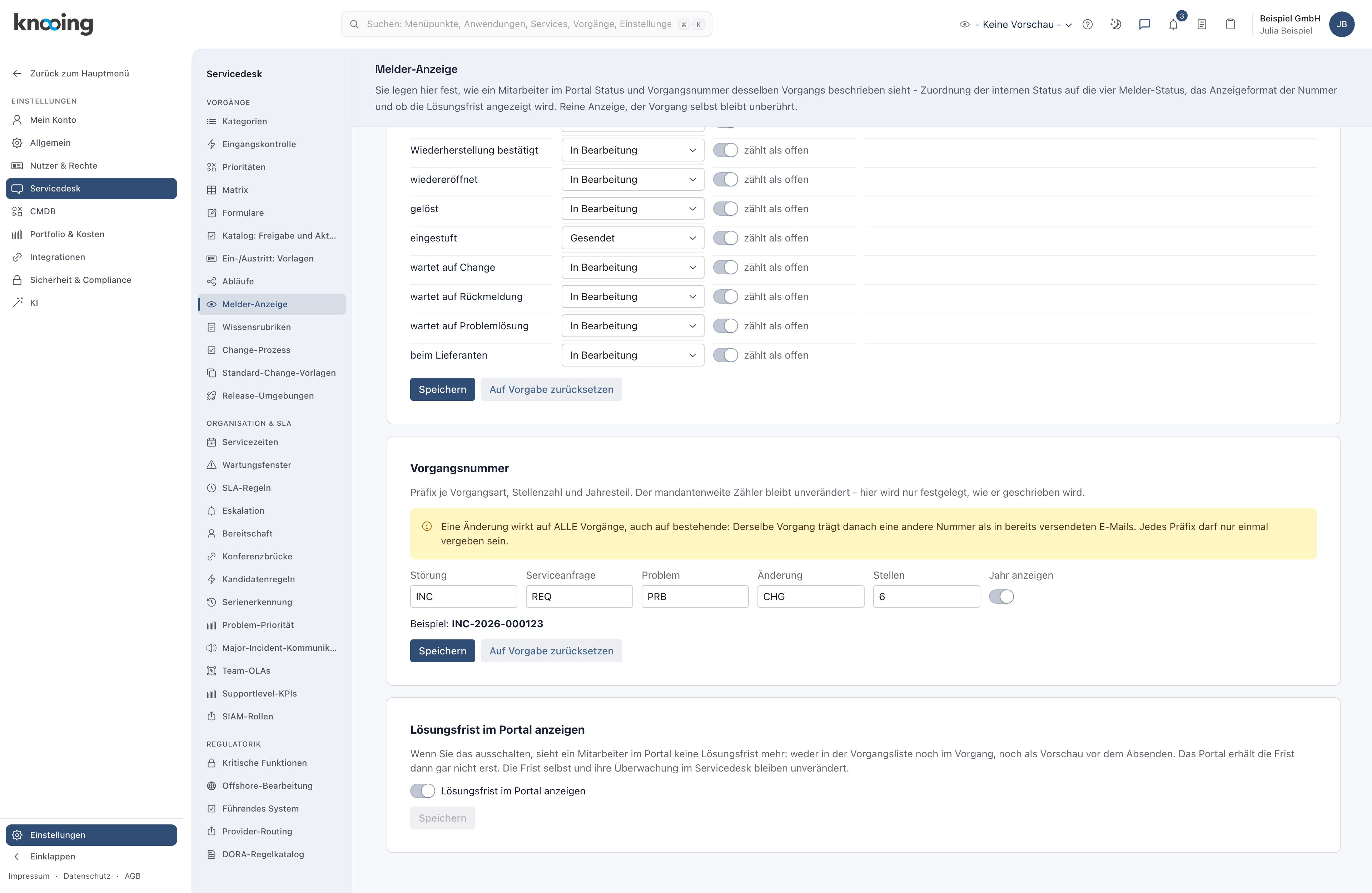Toggle the dark mode moon icon

coord(1116,24)
